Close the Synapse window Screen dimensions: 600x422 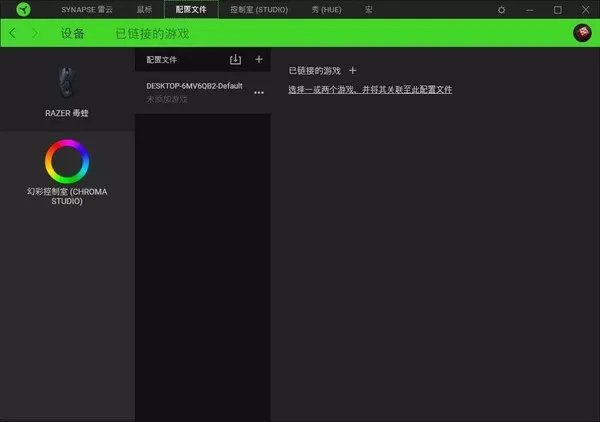click(585, 10)
